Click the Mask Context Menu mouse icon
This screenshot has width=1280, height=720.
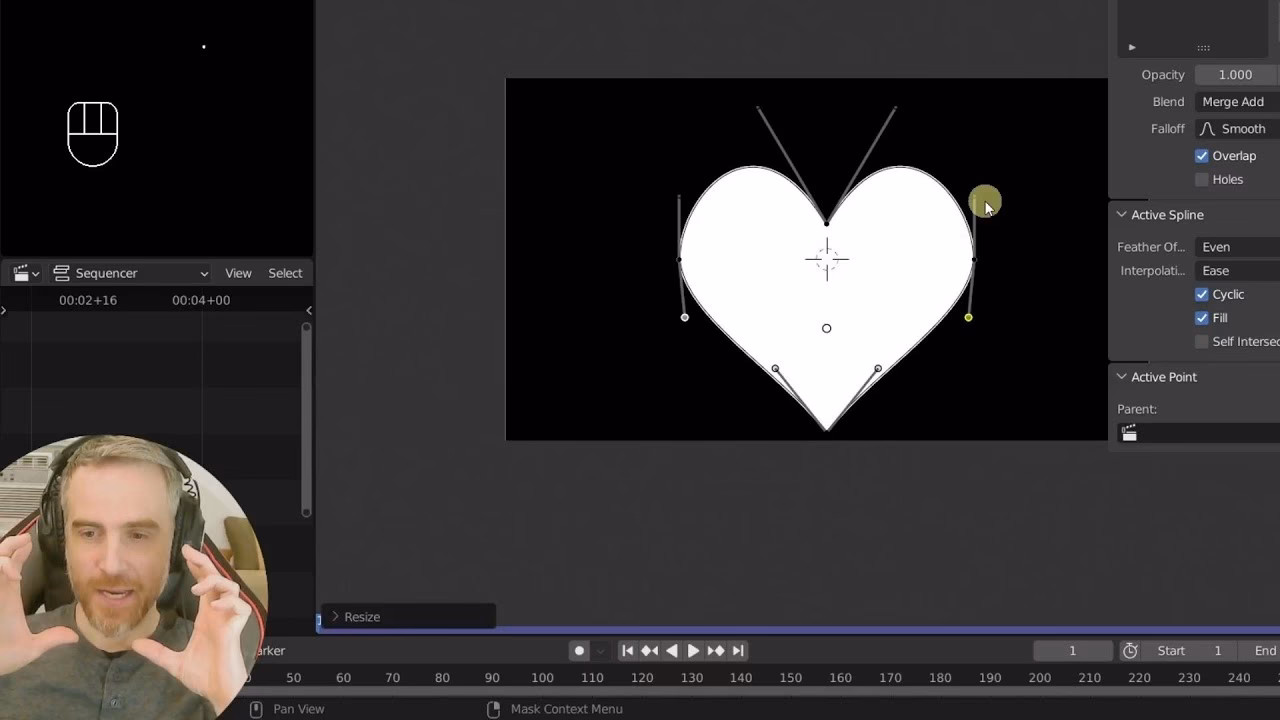493,709
